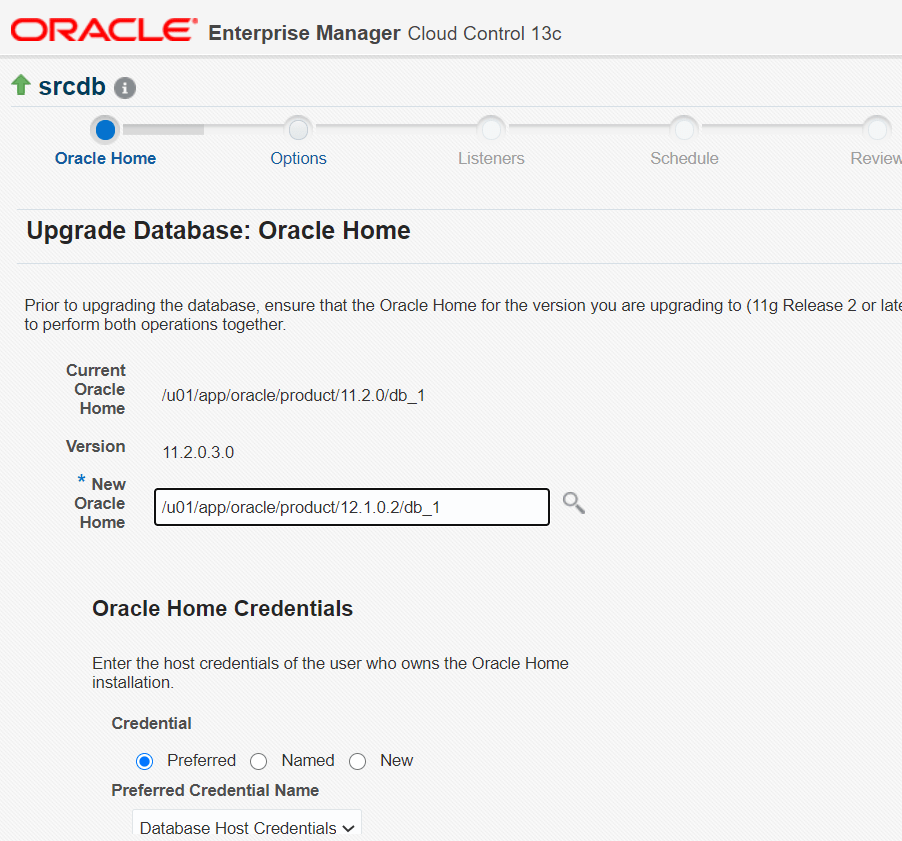Go to the Options step label
This screenshot has width=902, height=841.
(x=298, y=158)
